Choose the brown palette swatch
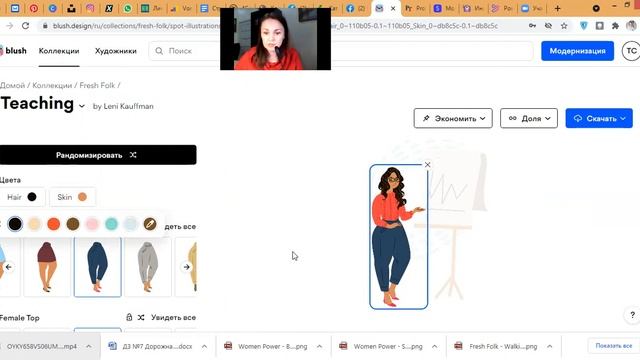The height and width of the screenshot is (360, 640). (73, 224)
